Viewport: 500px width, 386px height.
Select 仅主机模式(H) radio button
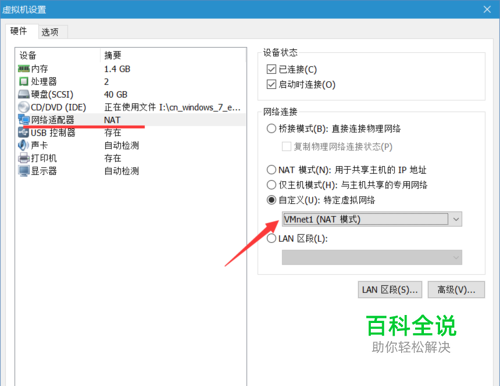(x=271, y=185)
